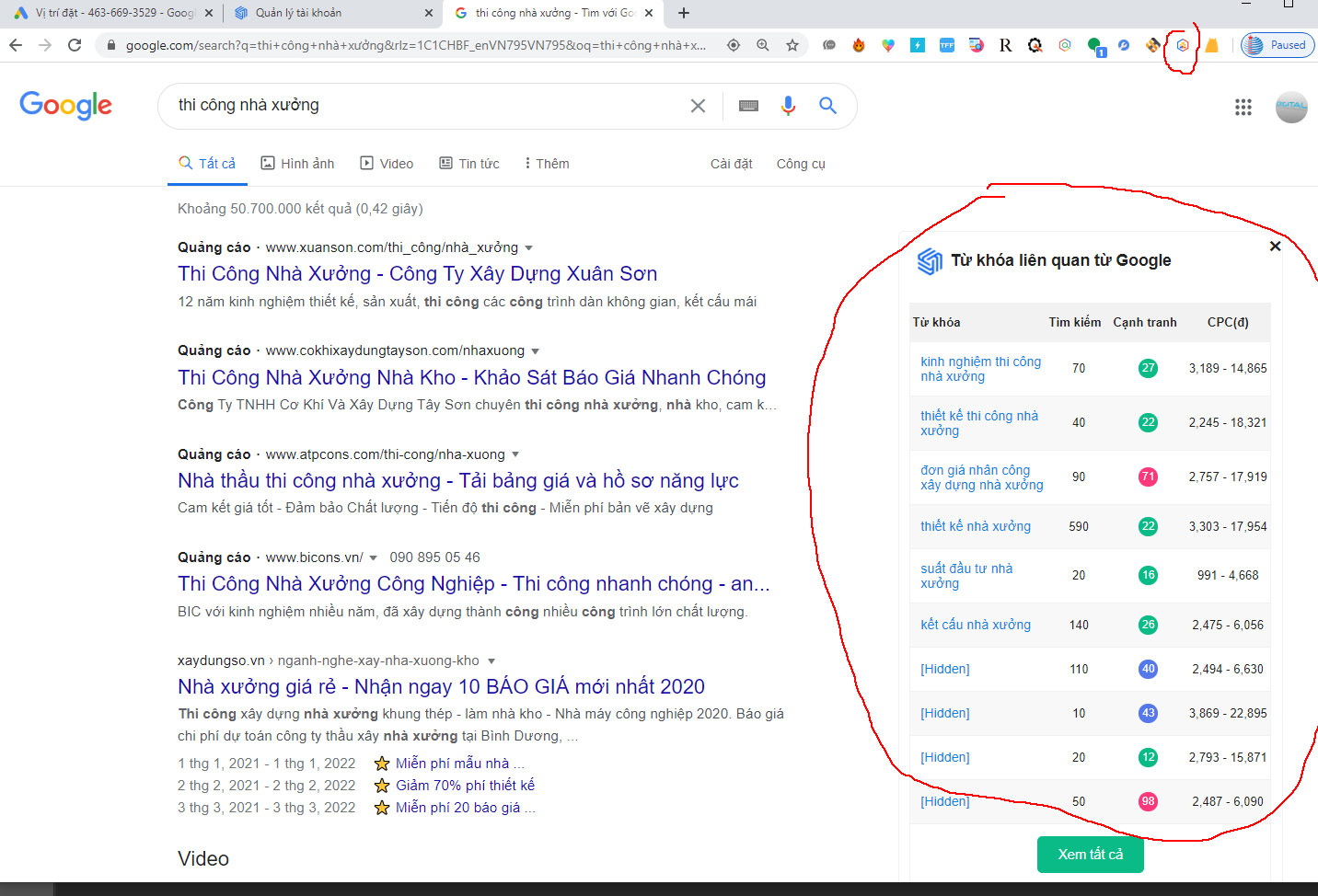This screenshot has height=896, width=1318.
Task: Close the related keywords panel
Action: pyautogui.click(x=1275, y=246)
